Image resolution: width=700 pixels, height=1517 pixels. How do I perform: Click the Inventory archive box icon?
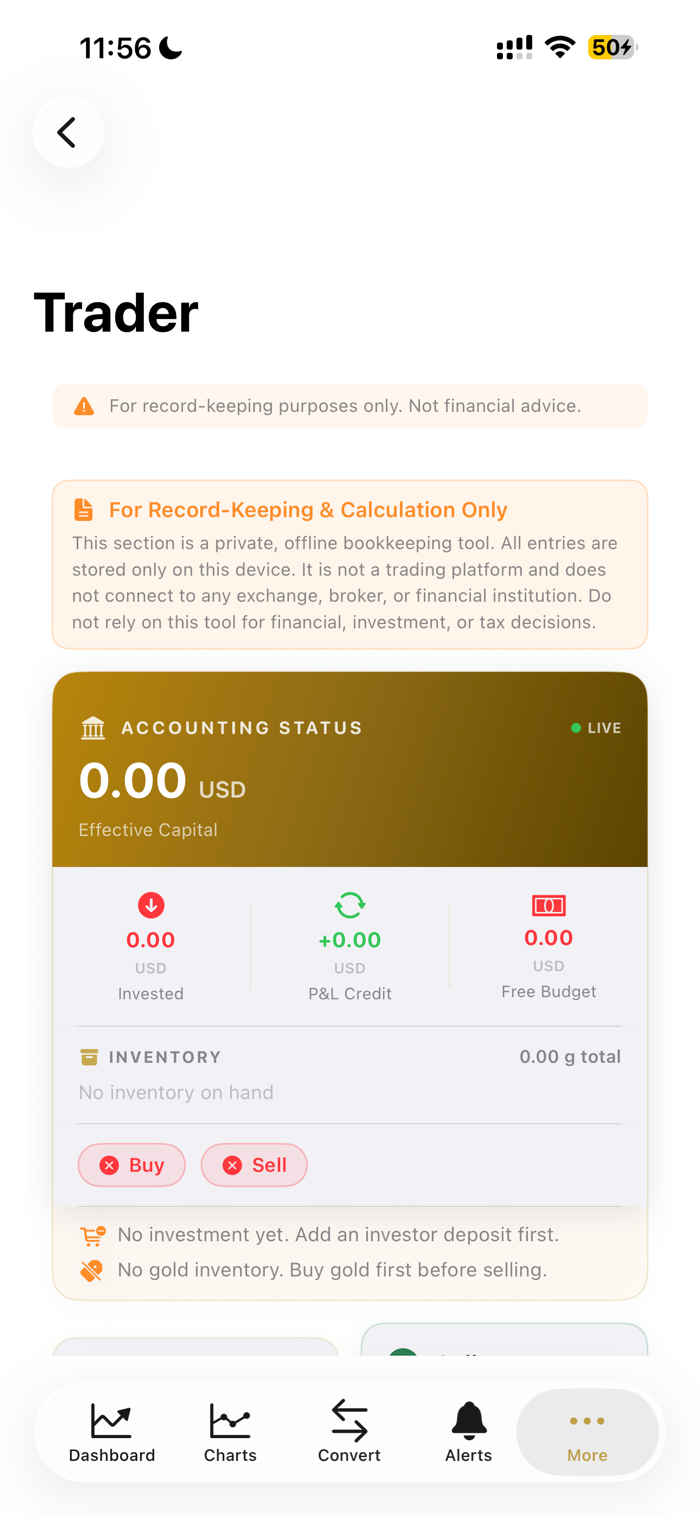(89, 1057)
